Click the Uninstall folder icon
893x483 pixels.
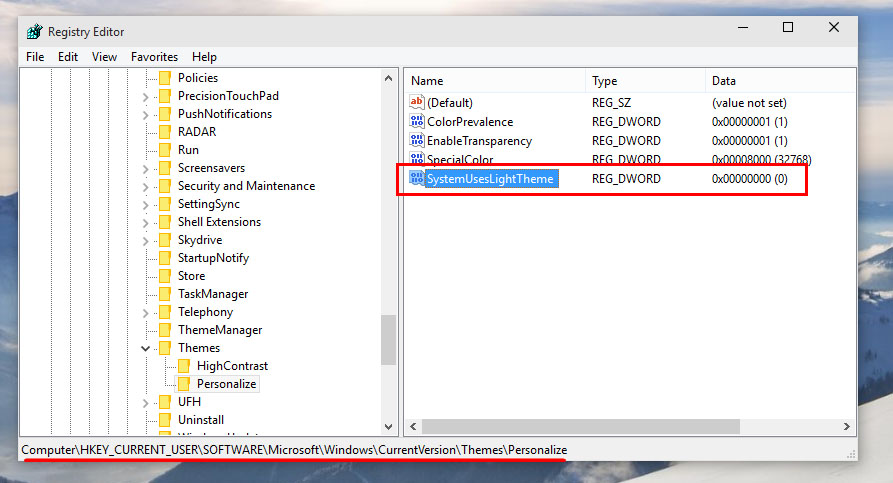pos(165,420)
